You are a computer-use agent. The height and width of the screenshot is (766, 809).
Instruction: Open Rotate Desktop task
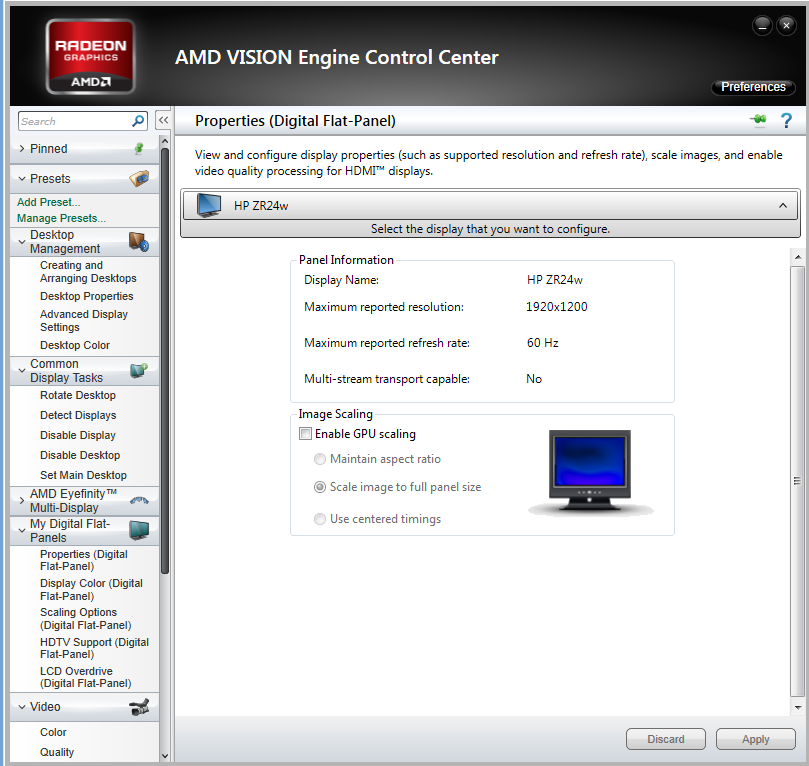click(x=78, y=395)
